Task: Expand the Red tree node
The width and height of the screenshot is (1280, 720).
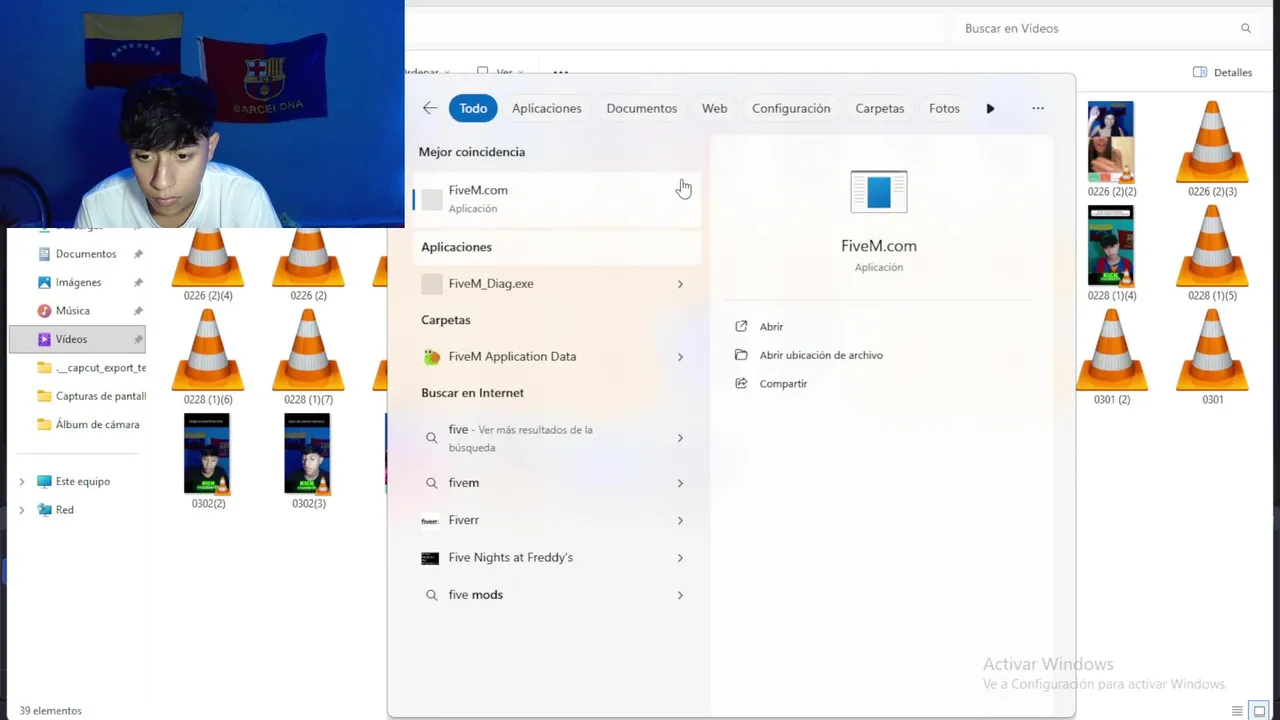Action: 22,510
